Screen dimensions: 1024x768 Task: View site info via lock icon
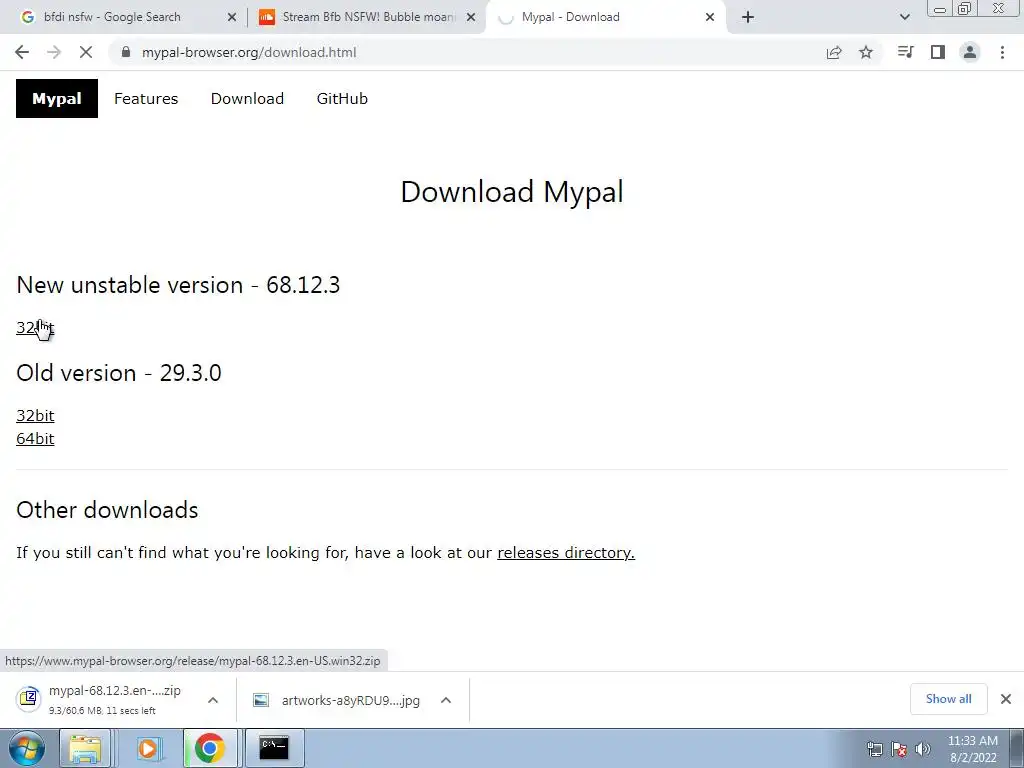126,52
